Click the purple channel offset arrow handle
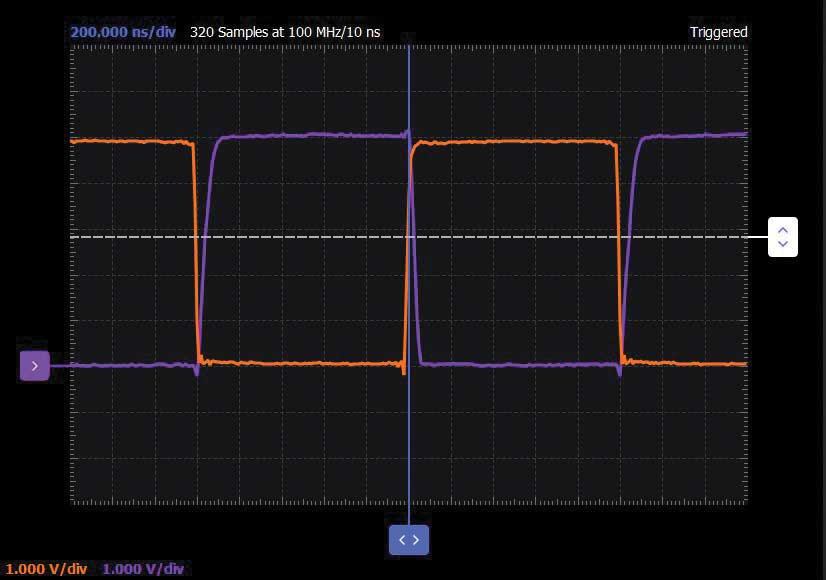826x580 pixels. tap(35, 366)
